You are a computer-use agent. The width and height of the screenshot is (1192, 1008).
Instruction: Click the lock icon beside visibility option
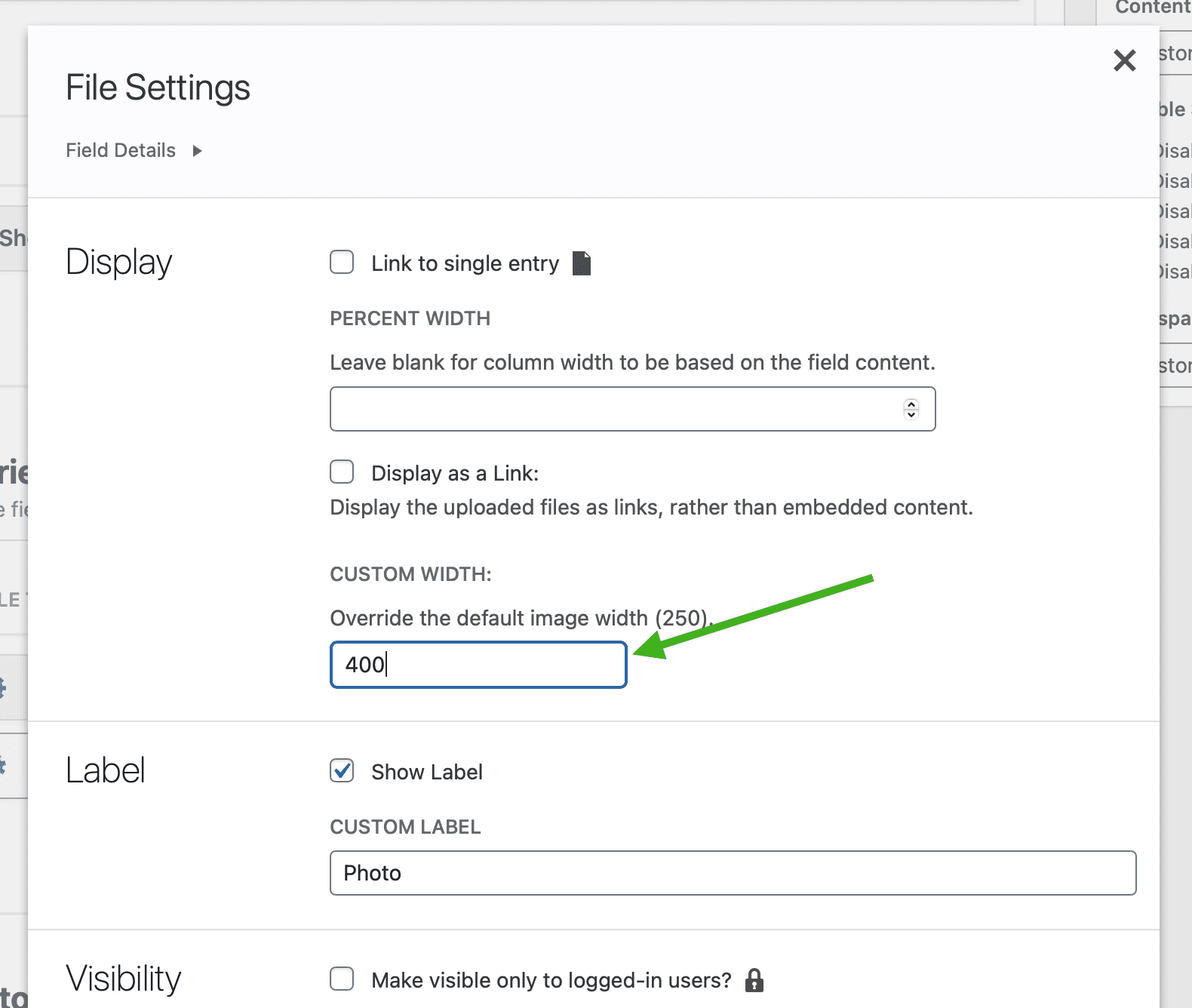point(754,979)
